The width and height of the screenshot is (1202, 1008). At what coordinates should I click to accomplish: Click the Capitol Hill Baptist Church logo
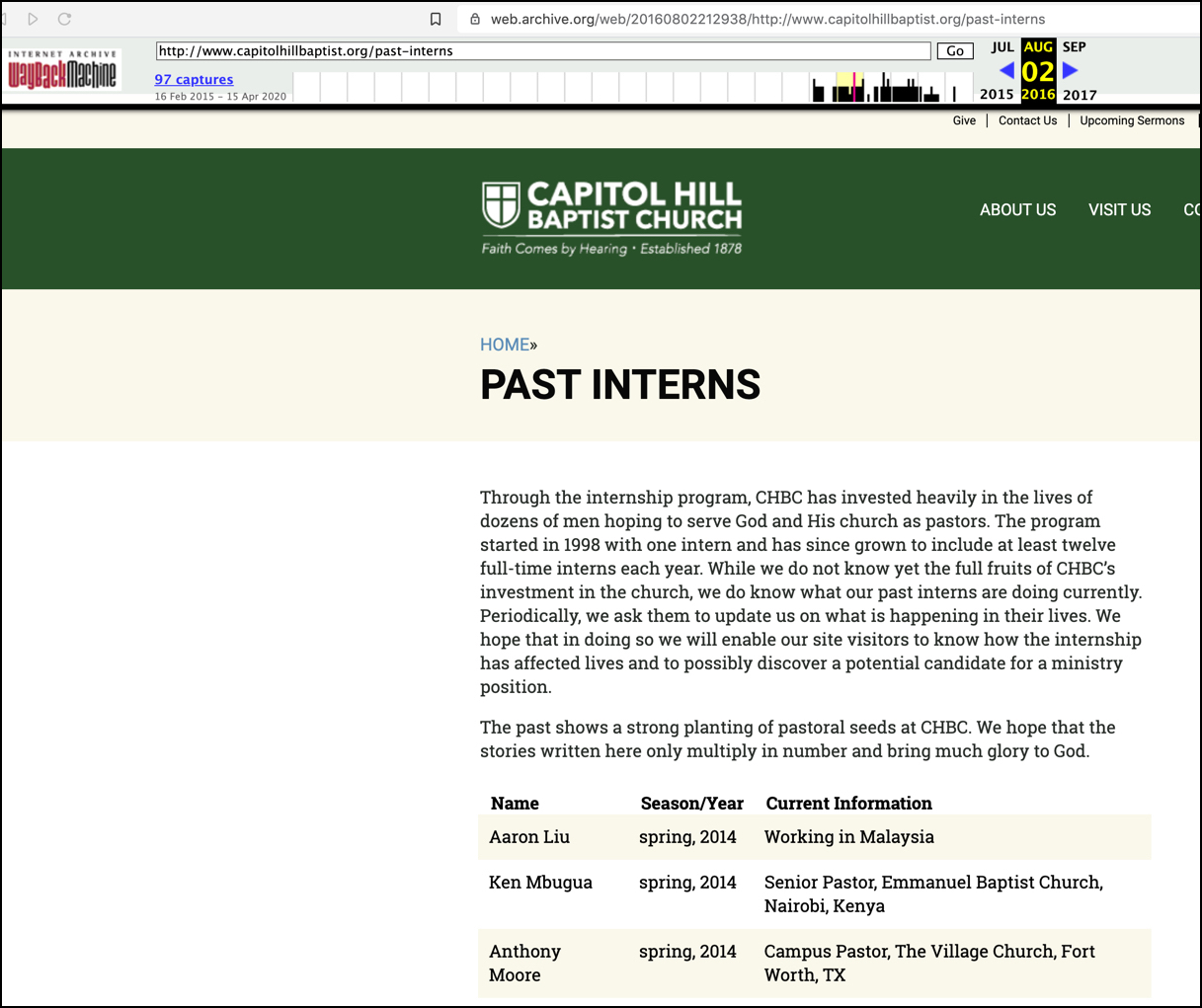(x=611, y=217)
